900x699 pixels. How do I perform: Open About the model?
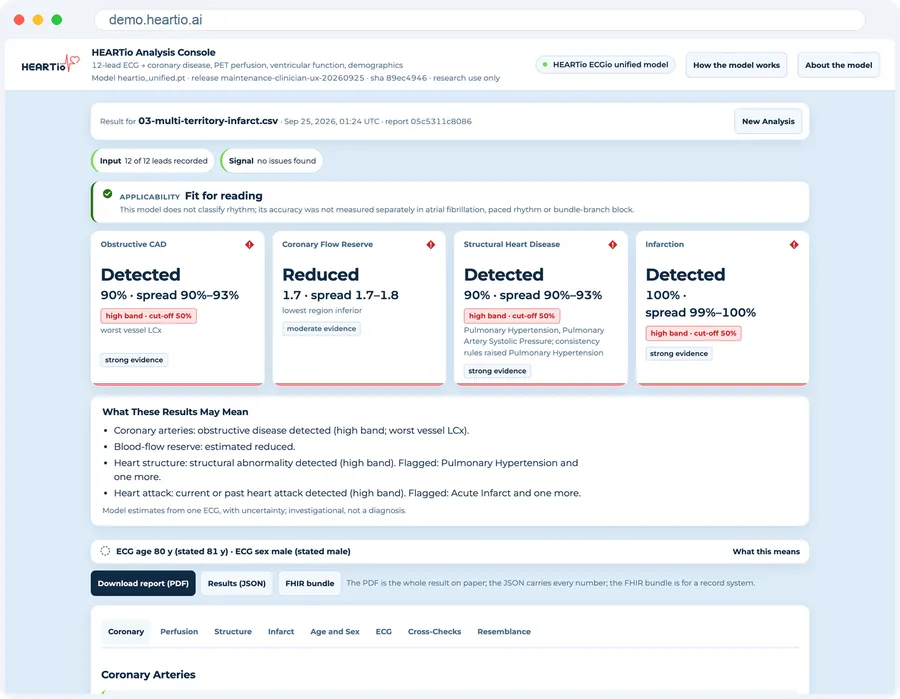tap(838, 65)
